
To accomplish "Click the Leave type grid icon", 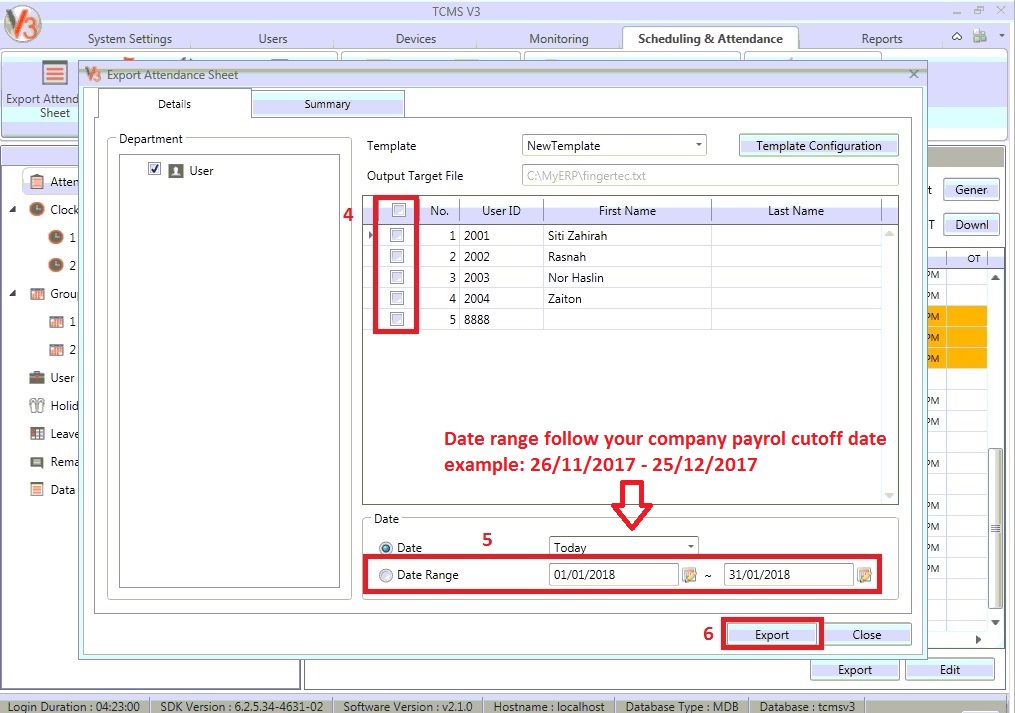I will [37, 434].
